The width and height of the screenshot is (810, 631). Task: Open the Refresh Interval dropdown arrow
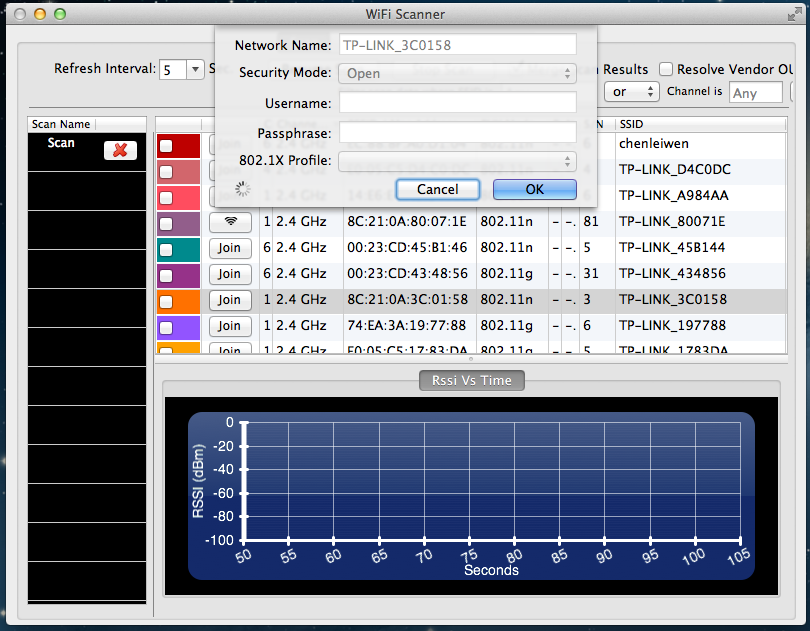coord(195,69)
